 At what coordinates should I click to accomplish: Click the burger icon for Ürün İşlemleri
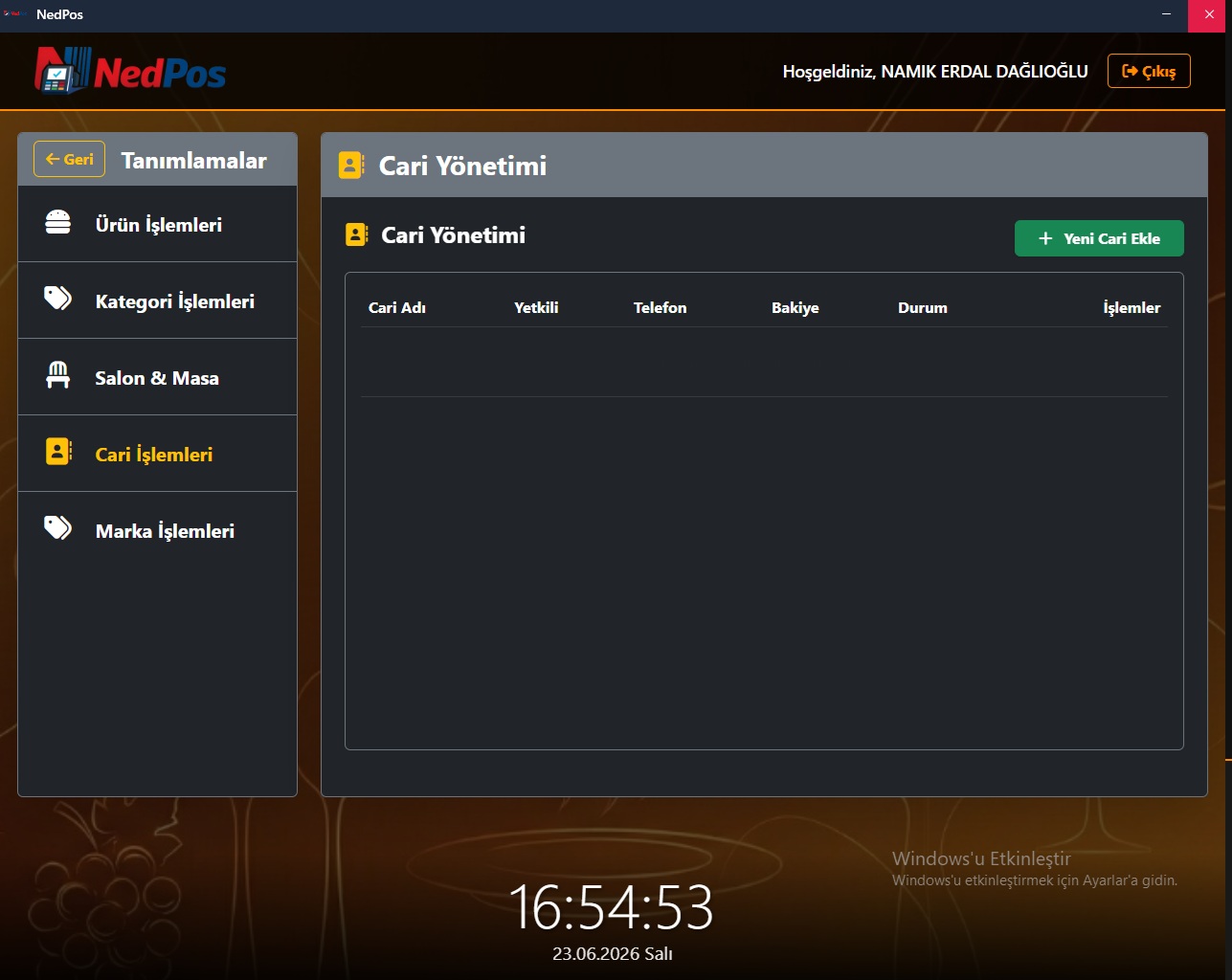58,222
